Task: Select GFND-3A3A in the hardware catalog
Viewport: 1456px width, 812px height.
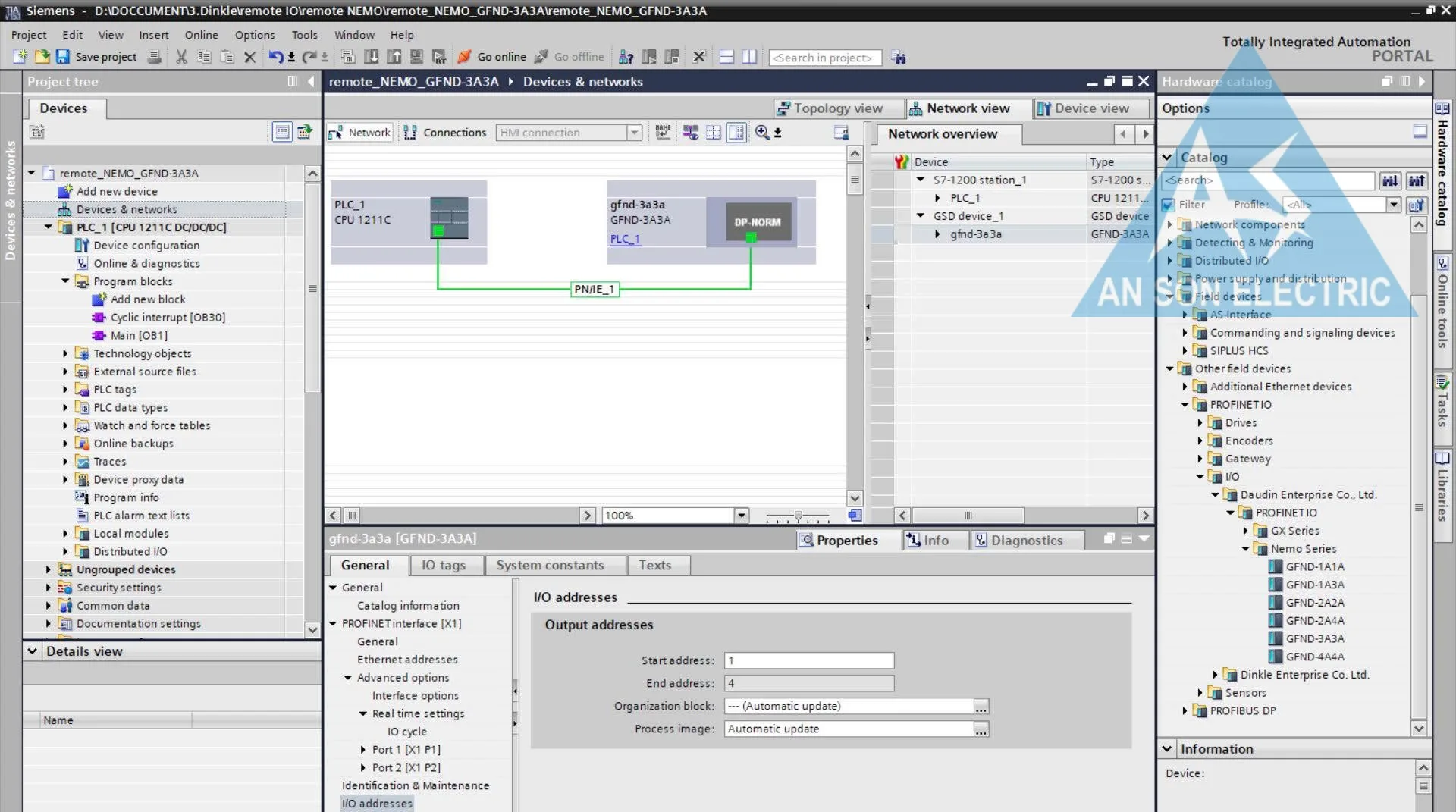Action: pyautogui.click(x=1314, y=639)
